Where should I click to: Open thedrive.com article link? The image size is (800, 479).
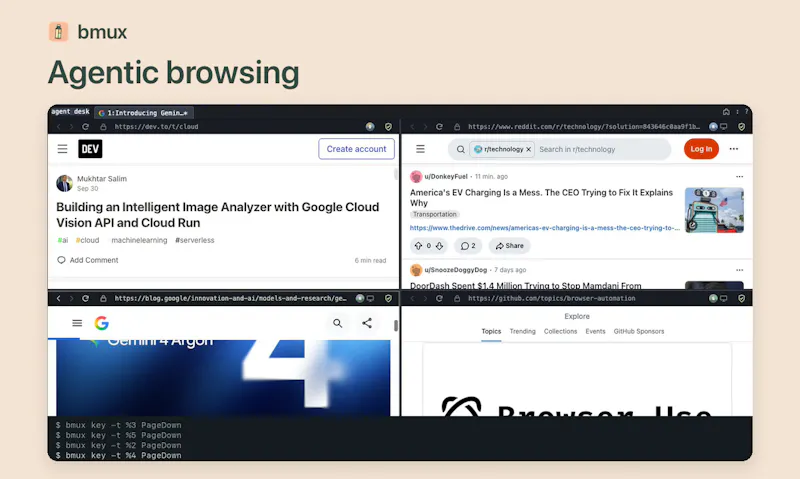544,228
